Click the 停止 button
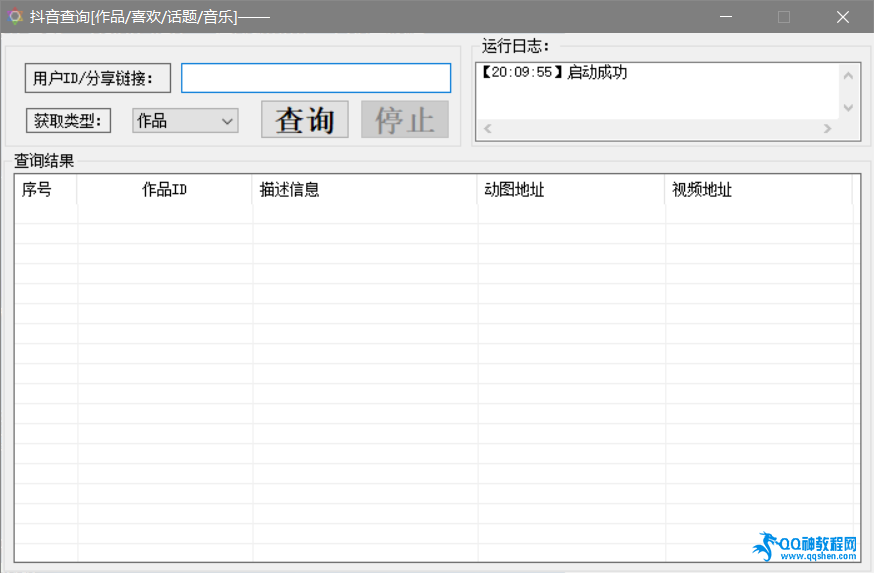Image resolution: width=874 pixels, height=573 pixels. [405, 119]
